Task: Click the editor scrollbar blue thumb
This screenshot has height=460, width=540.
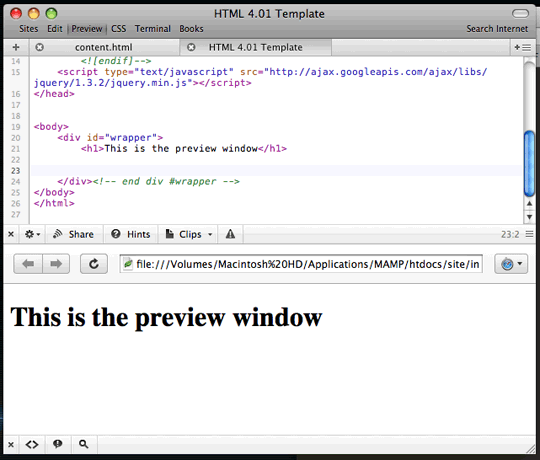Action: click(529, 164)
